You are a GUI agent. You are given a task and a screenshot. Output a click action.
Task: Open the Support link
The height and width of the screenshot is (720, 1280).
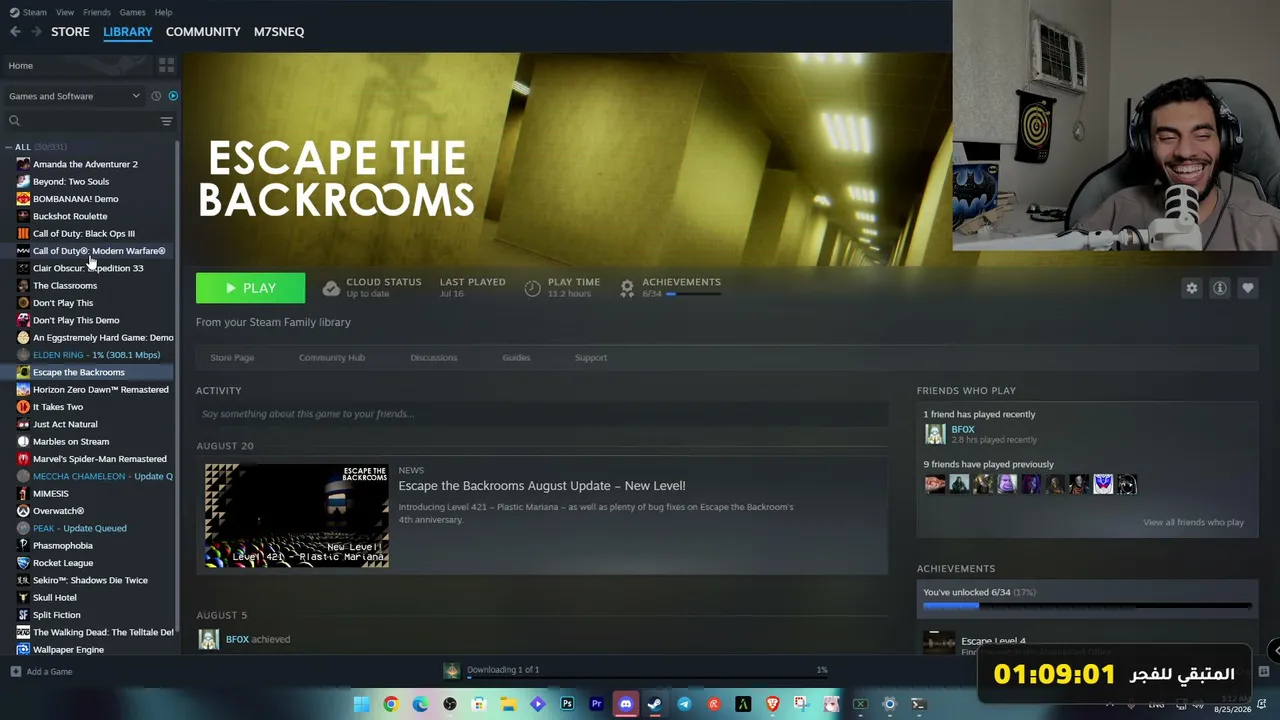point(591,358)
